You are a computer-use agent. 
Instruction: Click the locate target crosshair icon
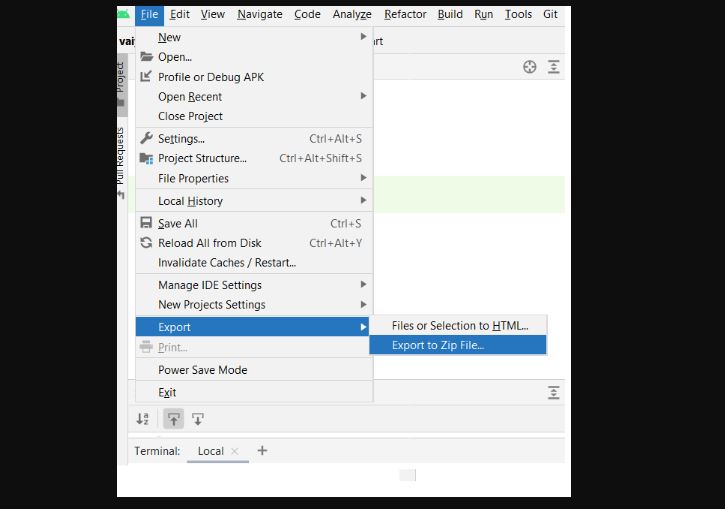click(x=529, y=67)
